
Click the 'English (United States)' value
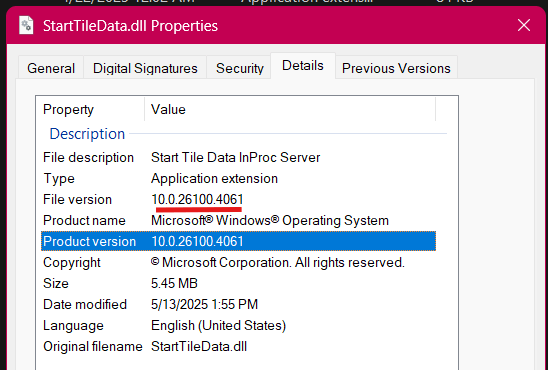[x=218, y=325]
